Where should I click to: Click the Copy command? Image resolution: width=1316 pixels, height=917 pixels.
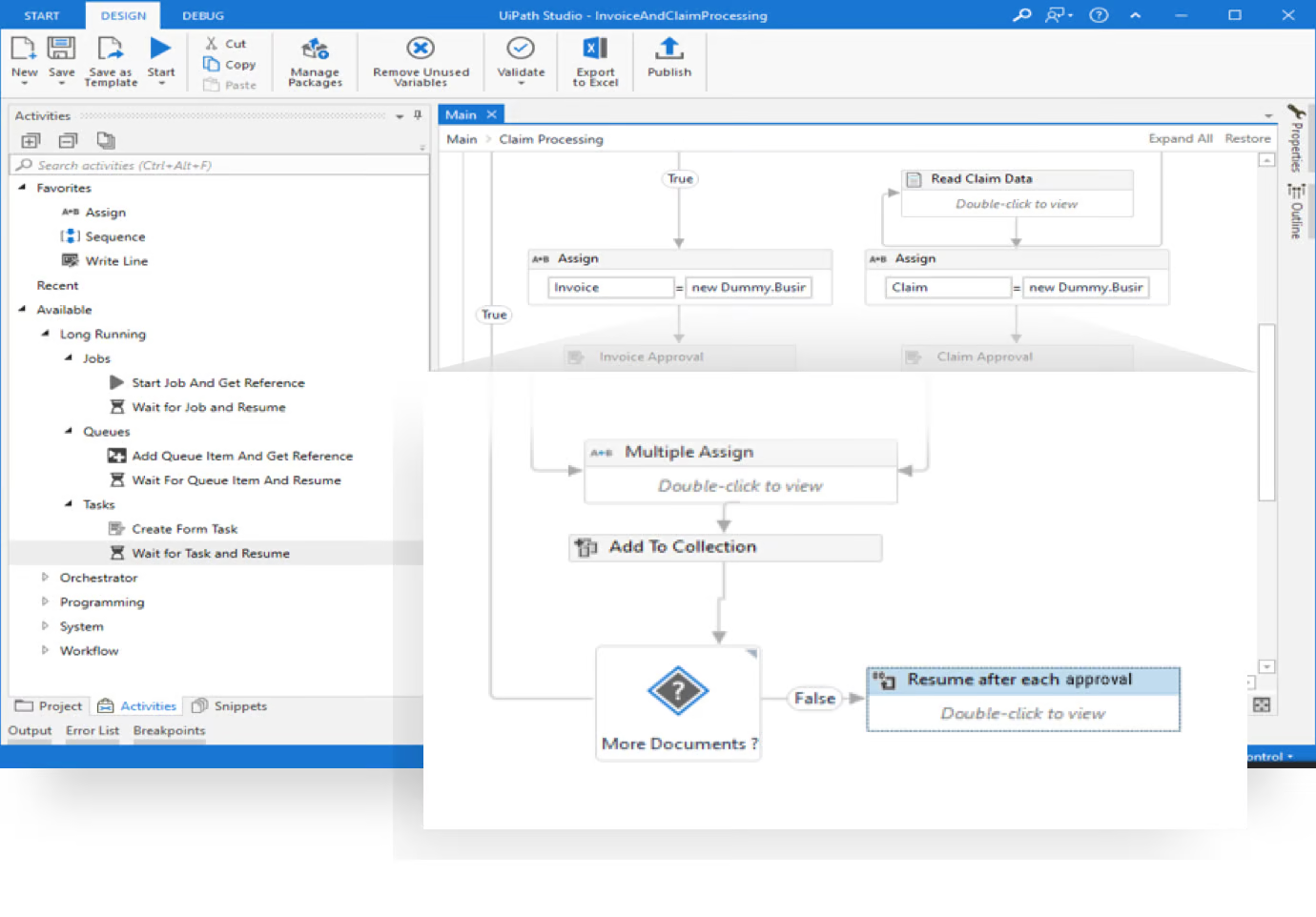[x=230, y=65]
